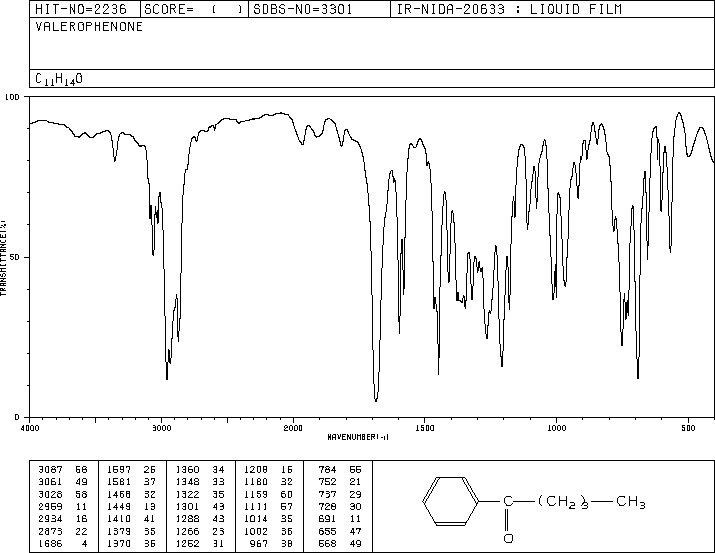Select peak table entry 1301
The height and width of the screenshot is (553, 715).
(x=200, y=506)
